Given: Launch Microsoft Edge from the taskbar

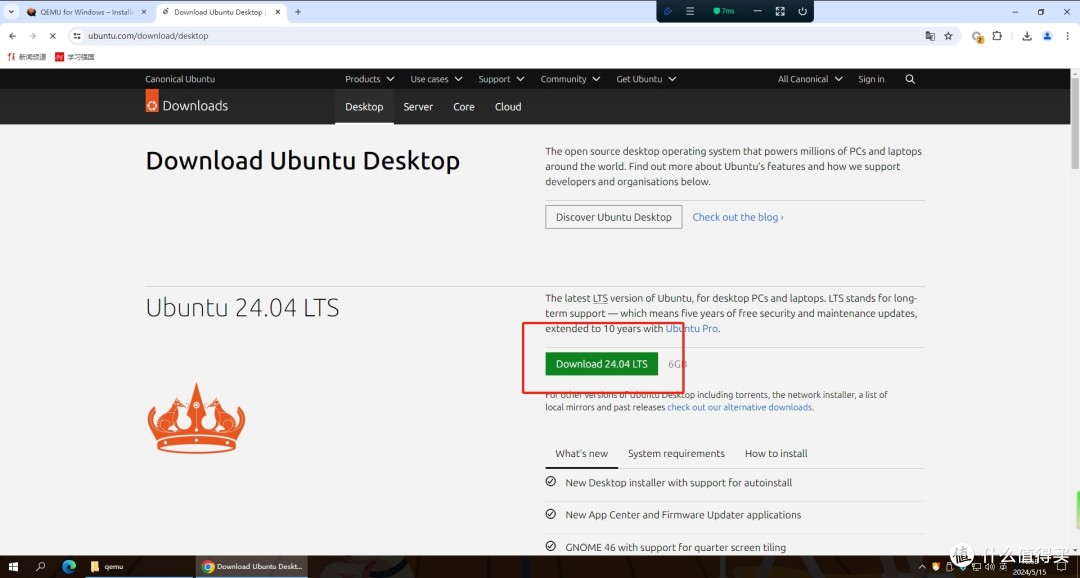Looking at the screenshot, I should [x=69, y=567].
